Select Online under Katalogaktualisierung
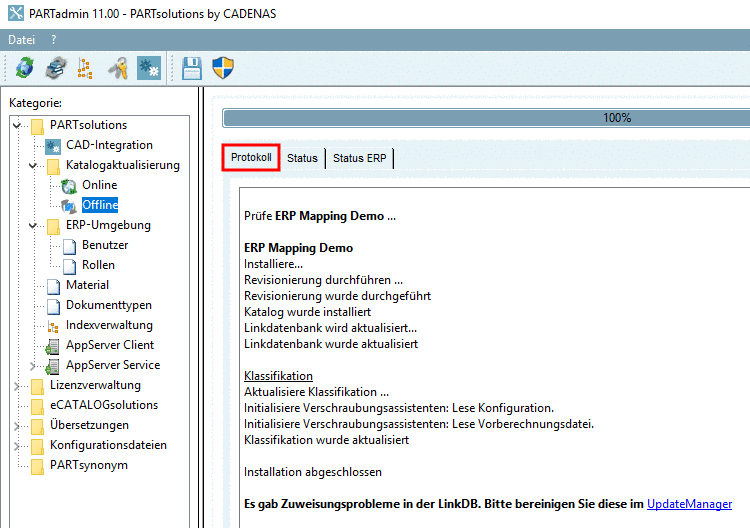 click(x=99, y=185)
